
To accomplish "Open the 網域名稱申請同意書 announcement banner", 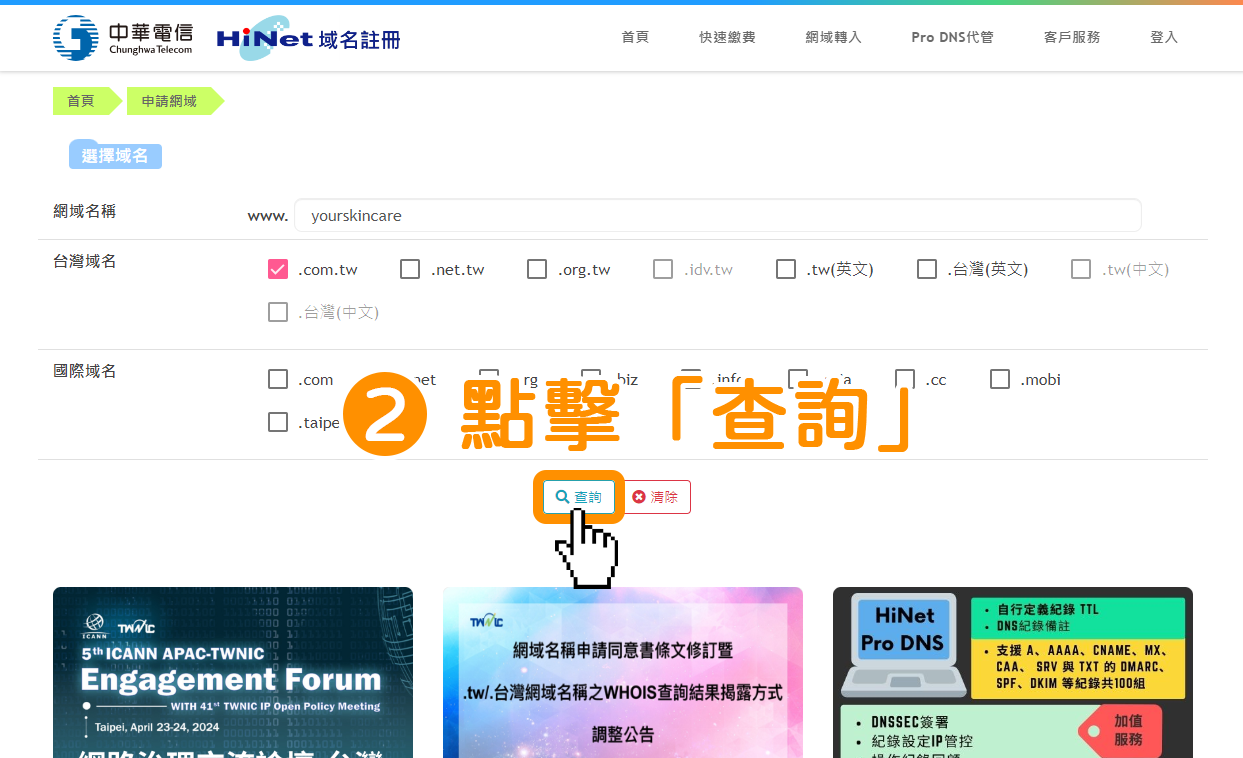I will (x=623, y=672).
